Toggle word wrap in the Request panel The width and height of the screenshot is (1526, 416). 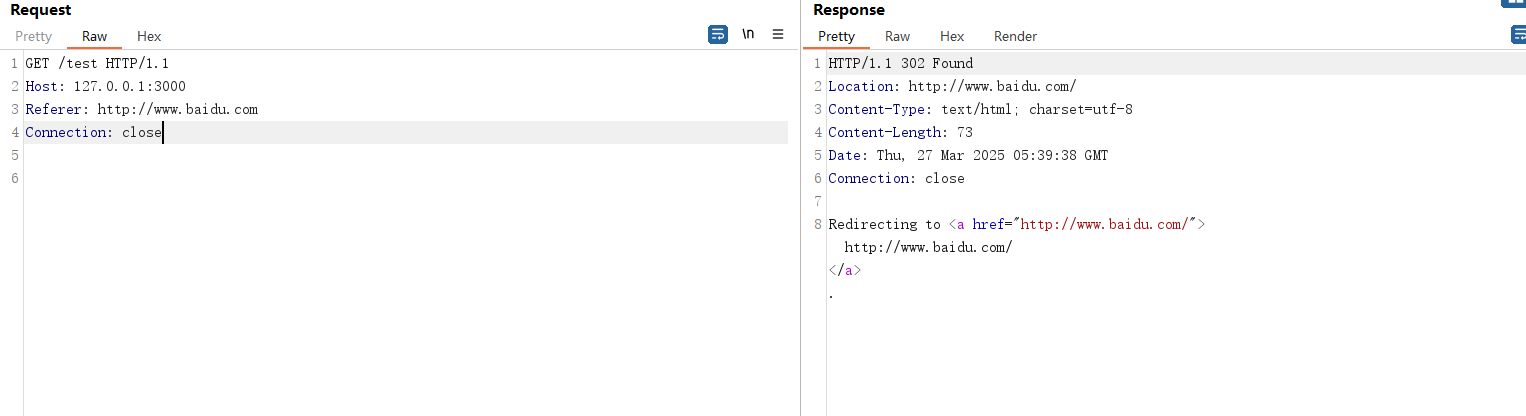click(x=718, y=35)
